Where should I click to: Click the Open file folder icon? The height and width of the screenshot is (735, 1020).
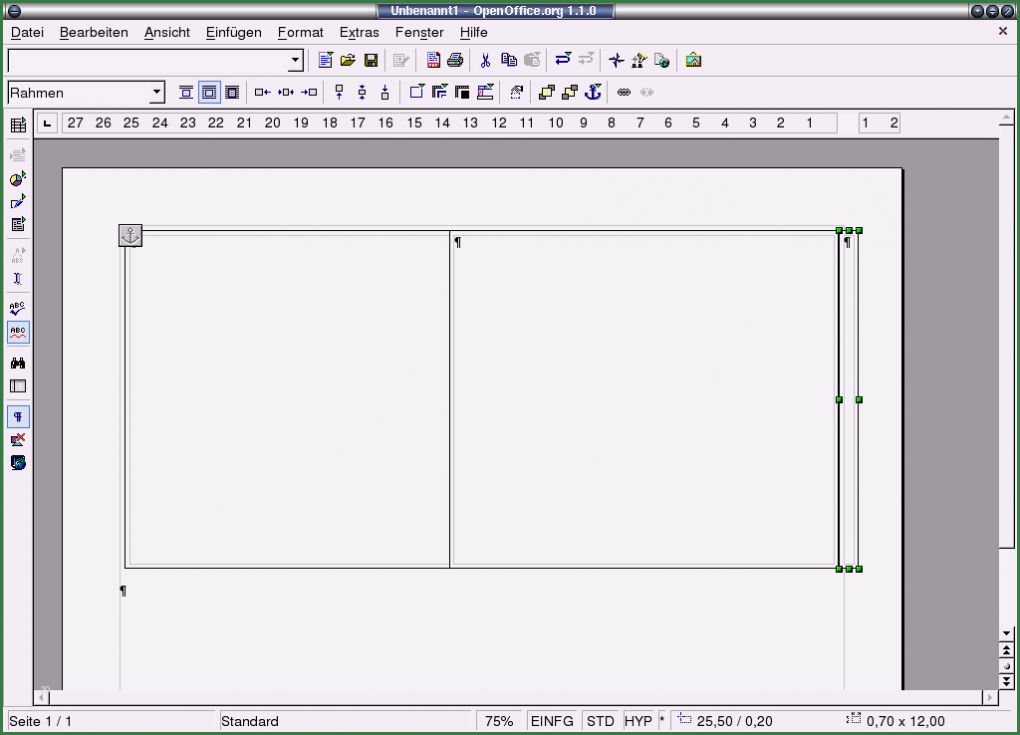tap(348, 60)
